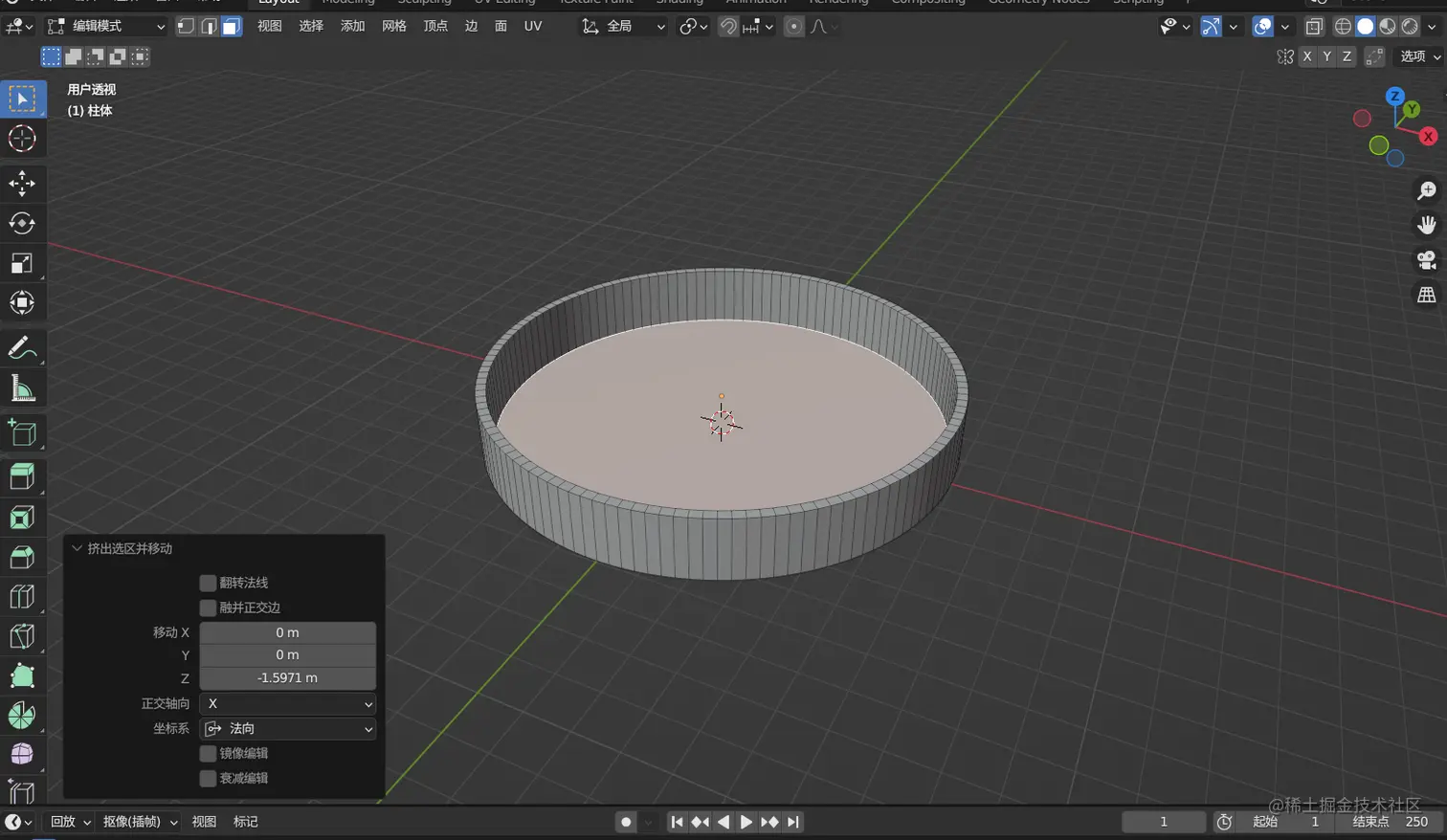This screenshot has width=1447, height=840.
Task: Toggle viewport overlays display
Action: (1262, 27)
